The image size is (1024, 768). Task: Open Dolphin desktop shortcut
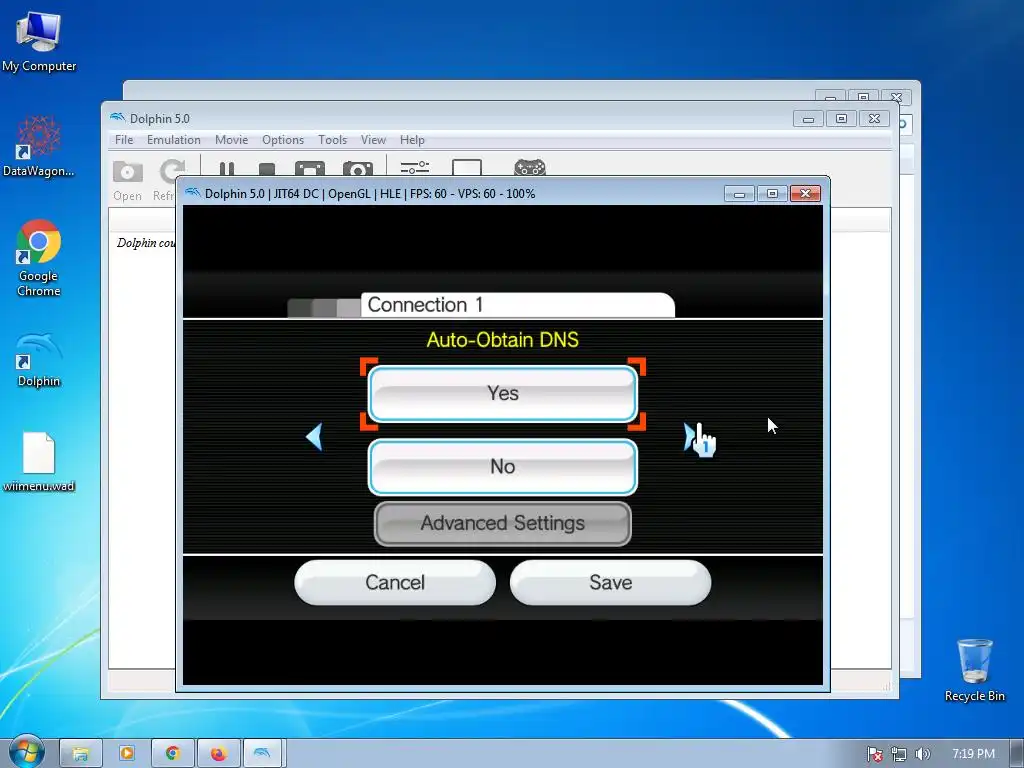click(39, 360)
